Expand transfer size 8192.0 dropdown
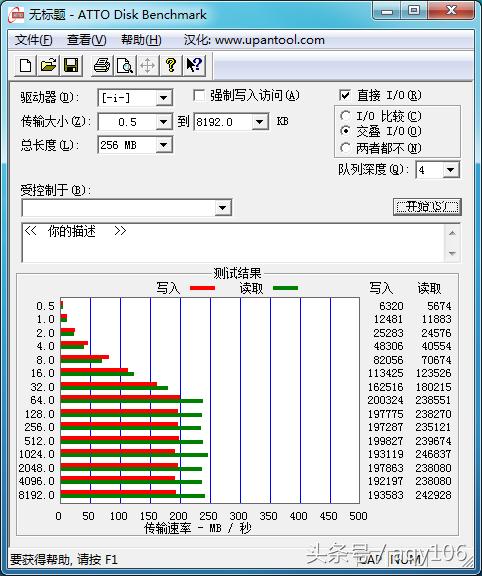This screenshot has width=482, height=576. 259,122
